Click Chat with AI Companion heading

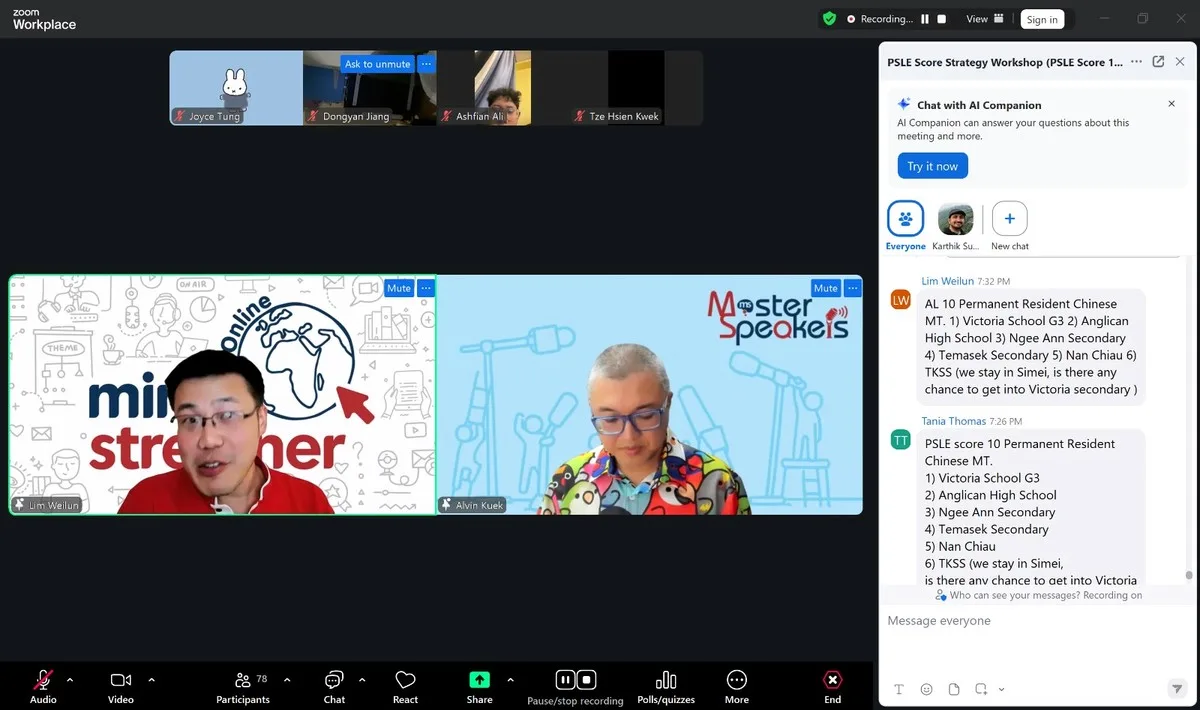(x=979, y=105)
